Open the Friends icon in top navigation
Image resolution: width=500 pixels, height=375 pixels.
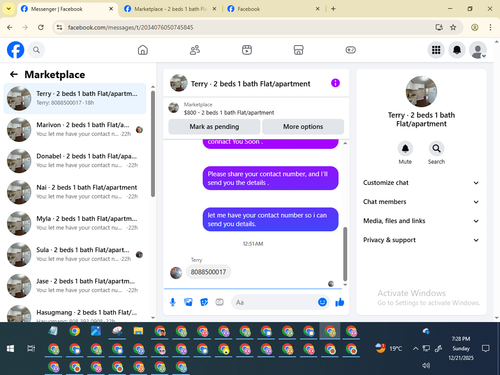point(195,50)
